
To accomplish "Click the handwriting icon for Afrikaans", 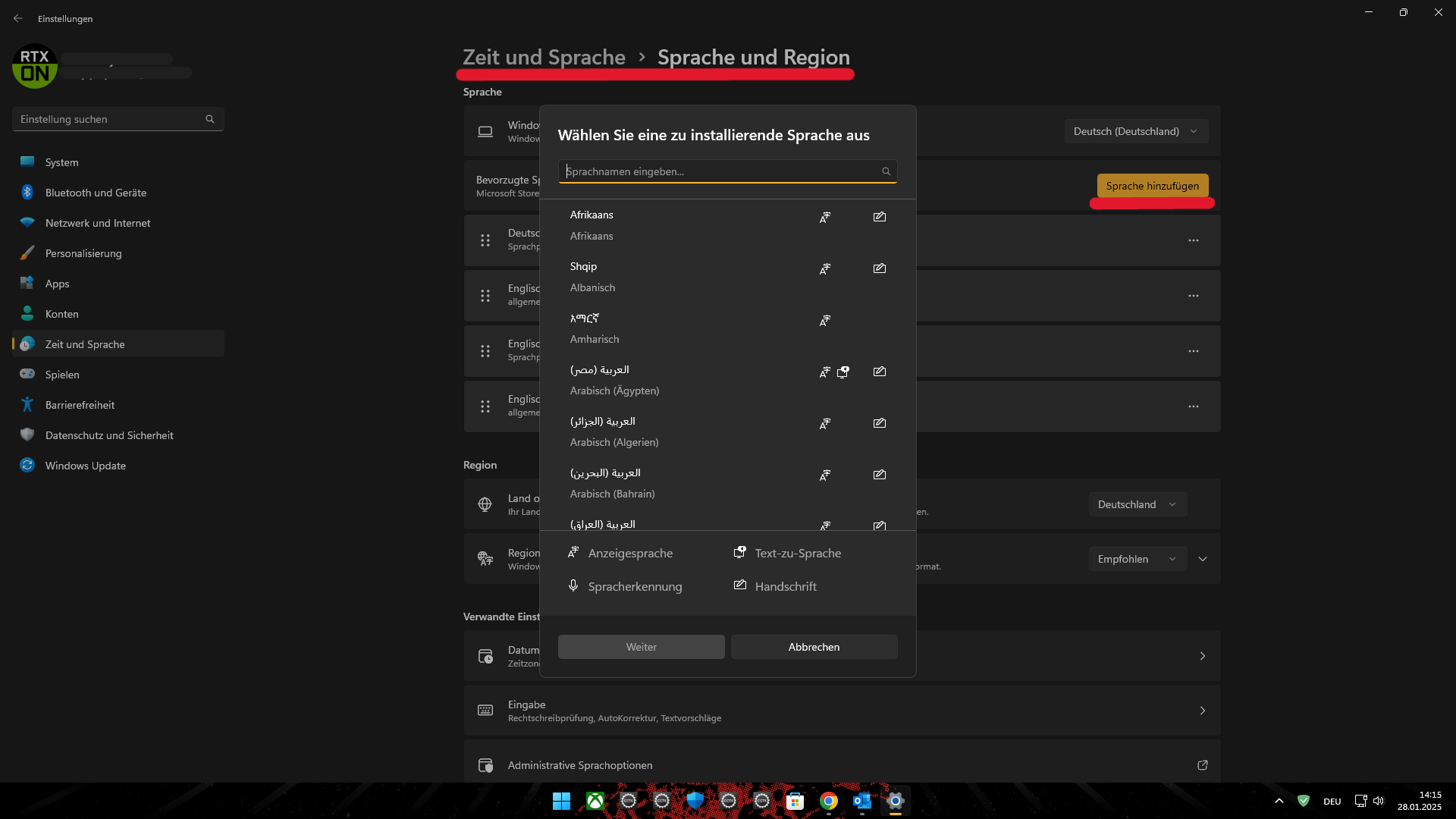I will point(880,217).
